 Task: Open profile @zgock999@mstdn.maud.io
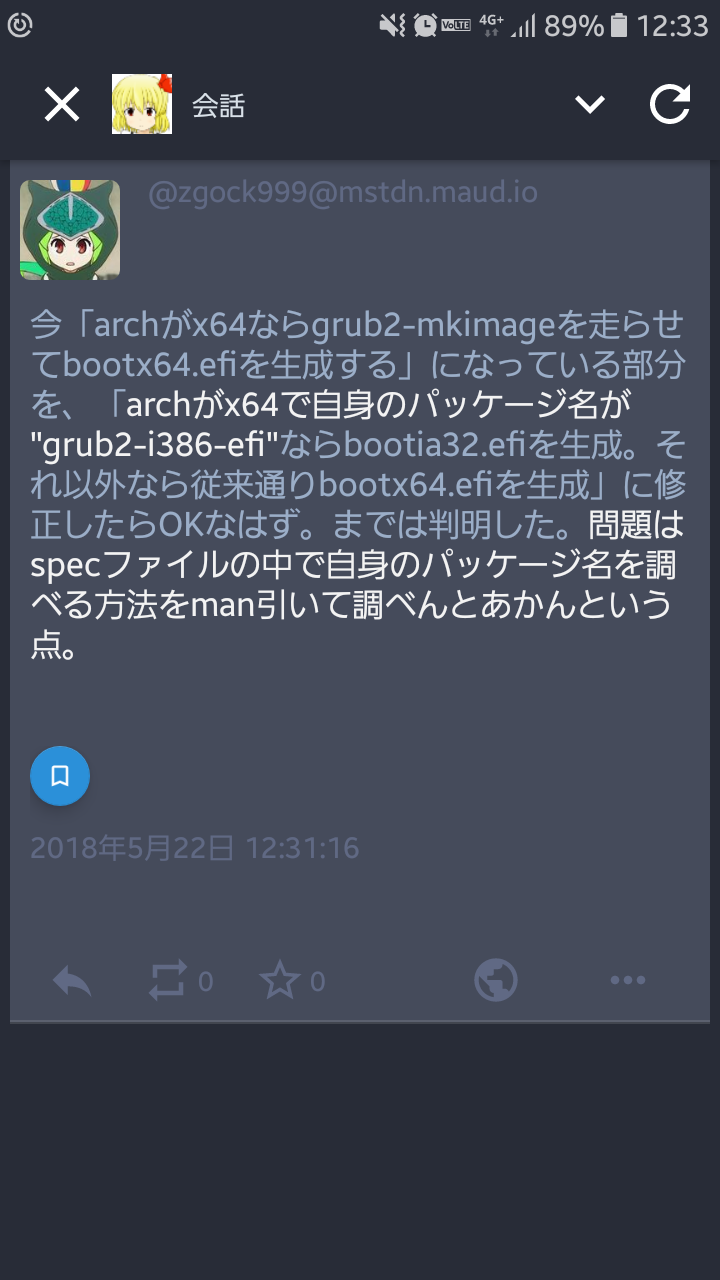pos(343,192)
